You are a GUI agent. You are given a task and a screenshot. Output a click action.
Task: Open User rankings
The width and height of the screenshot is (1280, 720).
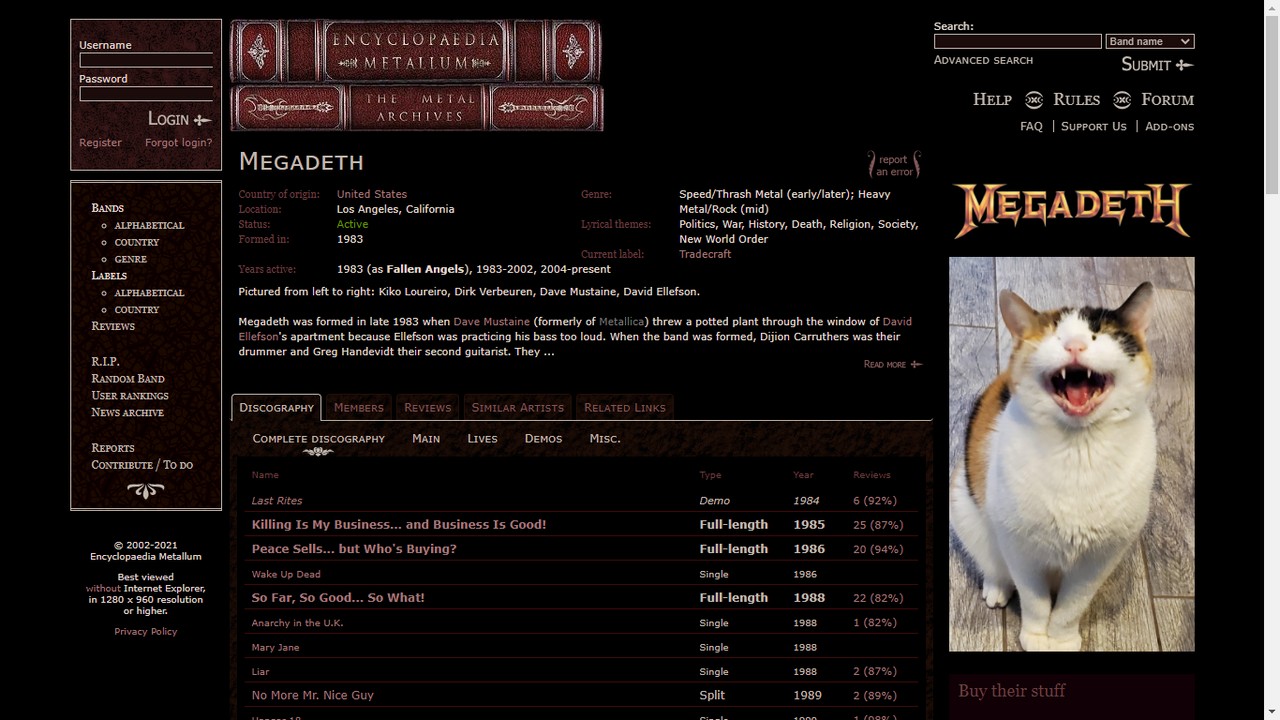(x=130, y=396)
